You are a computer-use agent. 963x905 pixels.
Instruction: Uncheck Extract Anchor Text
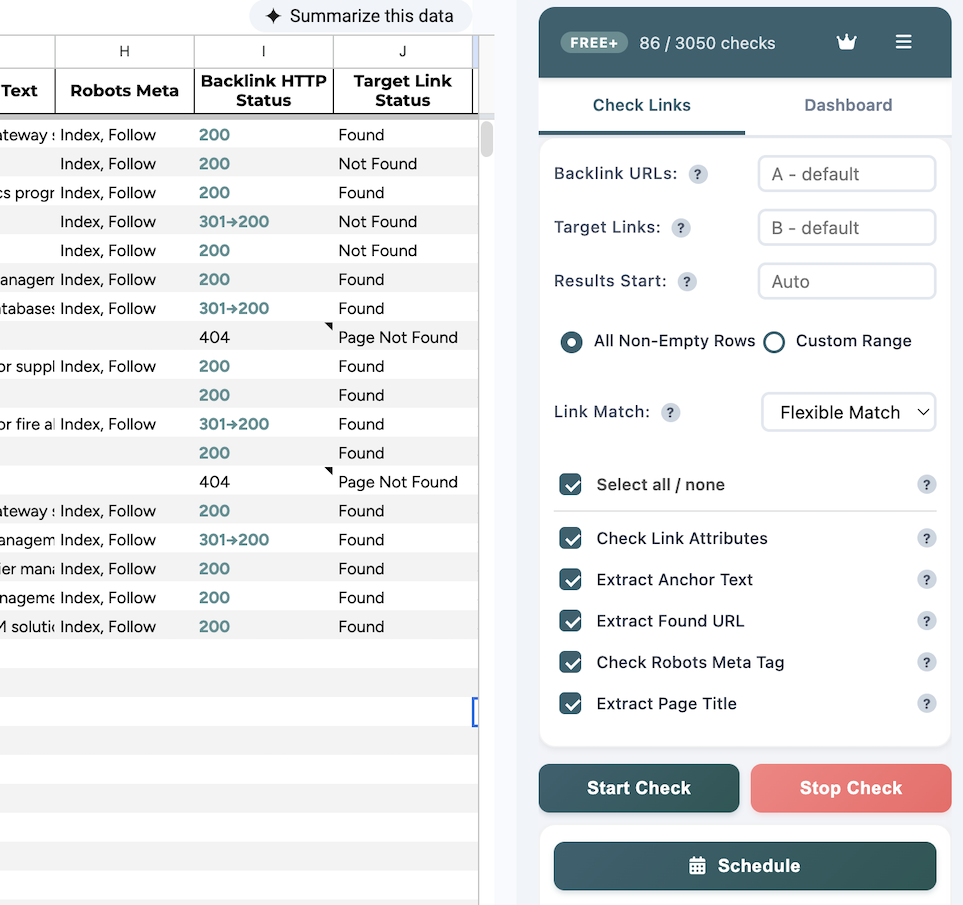pos(571,580)
